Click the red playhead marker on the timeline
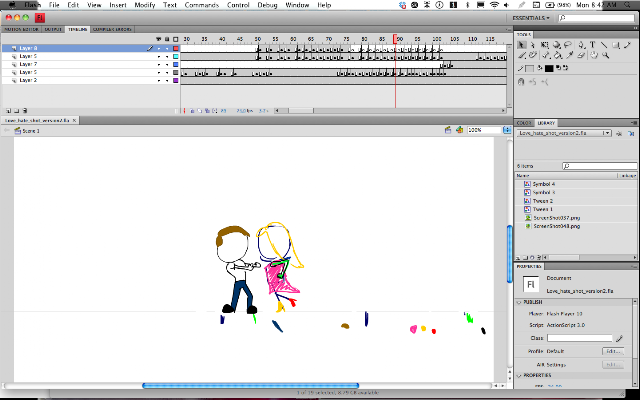 click(x=395, y=39)
